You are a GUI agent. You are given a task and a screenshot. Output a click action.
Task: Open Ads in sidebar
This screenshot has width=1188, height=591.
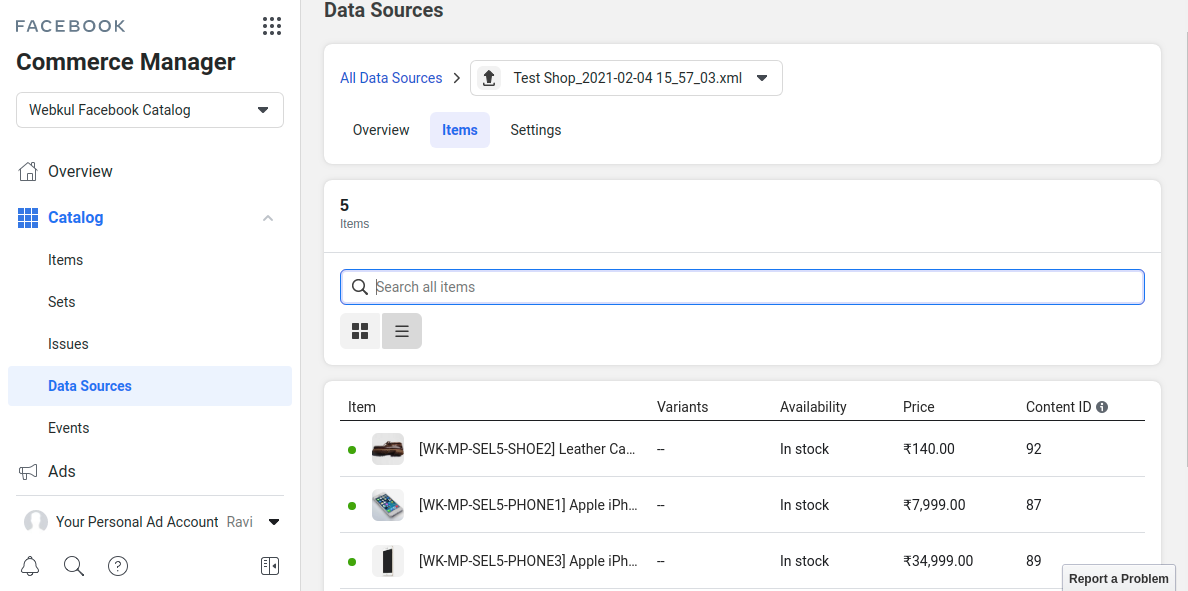coord(62,471)
